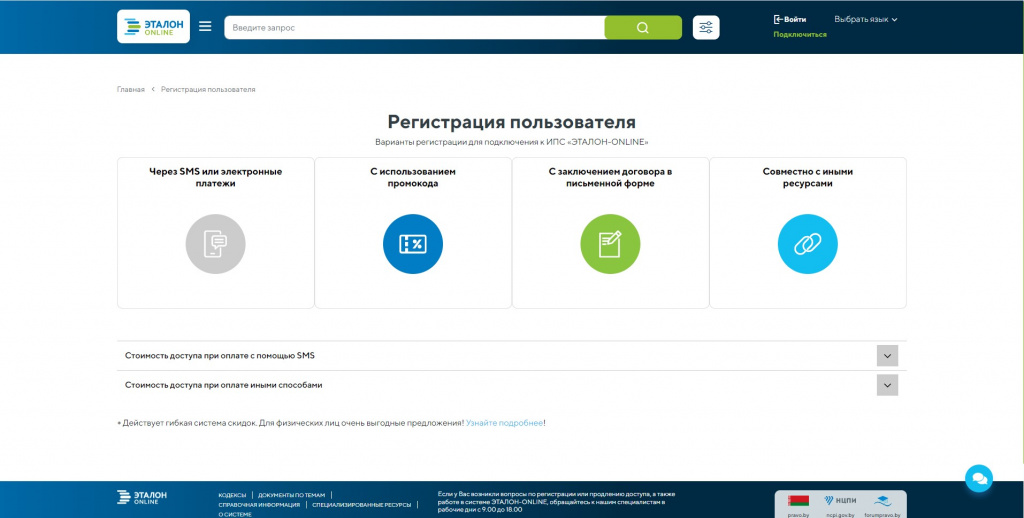Open the 'Узнайте подробнее' link
The image size is (1024, 518).
coord(504,423)
